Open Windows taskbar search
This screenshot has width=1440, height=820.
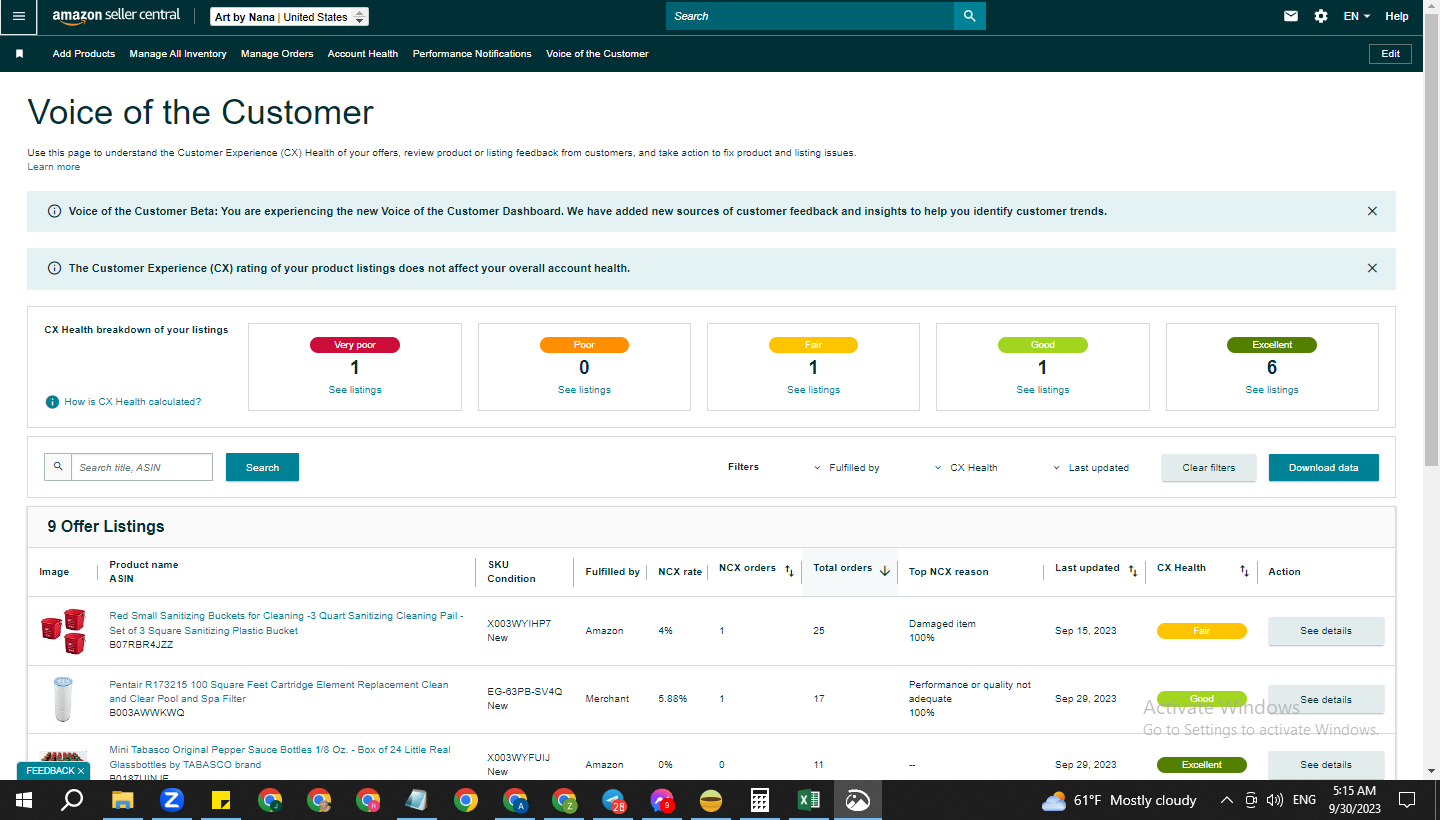tap(72, 800)
